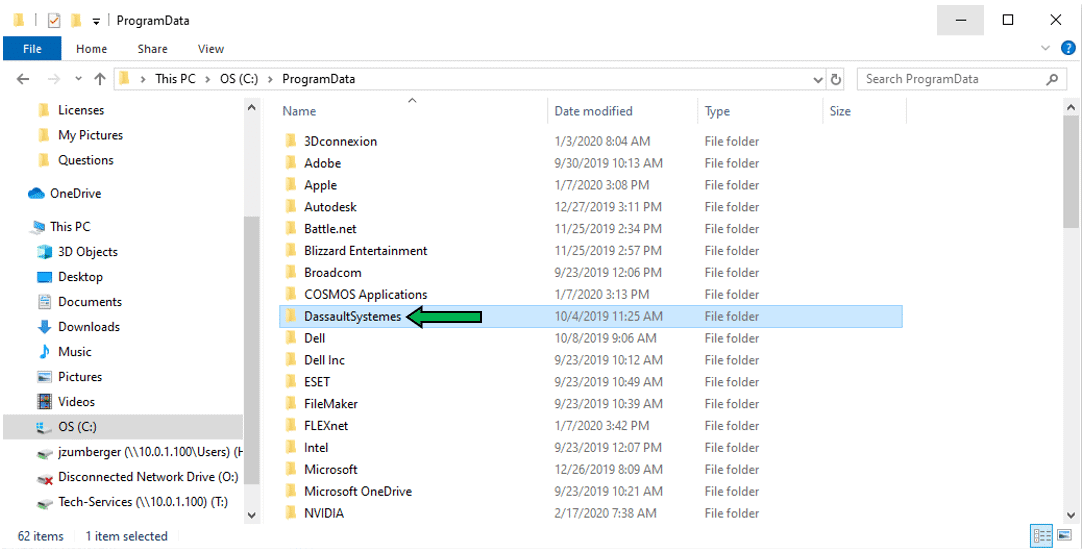Viewport: 1084px width, 549px height.
Task: Select the DassaultSystemes folder
Action: (x=352, y=317)
